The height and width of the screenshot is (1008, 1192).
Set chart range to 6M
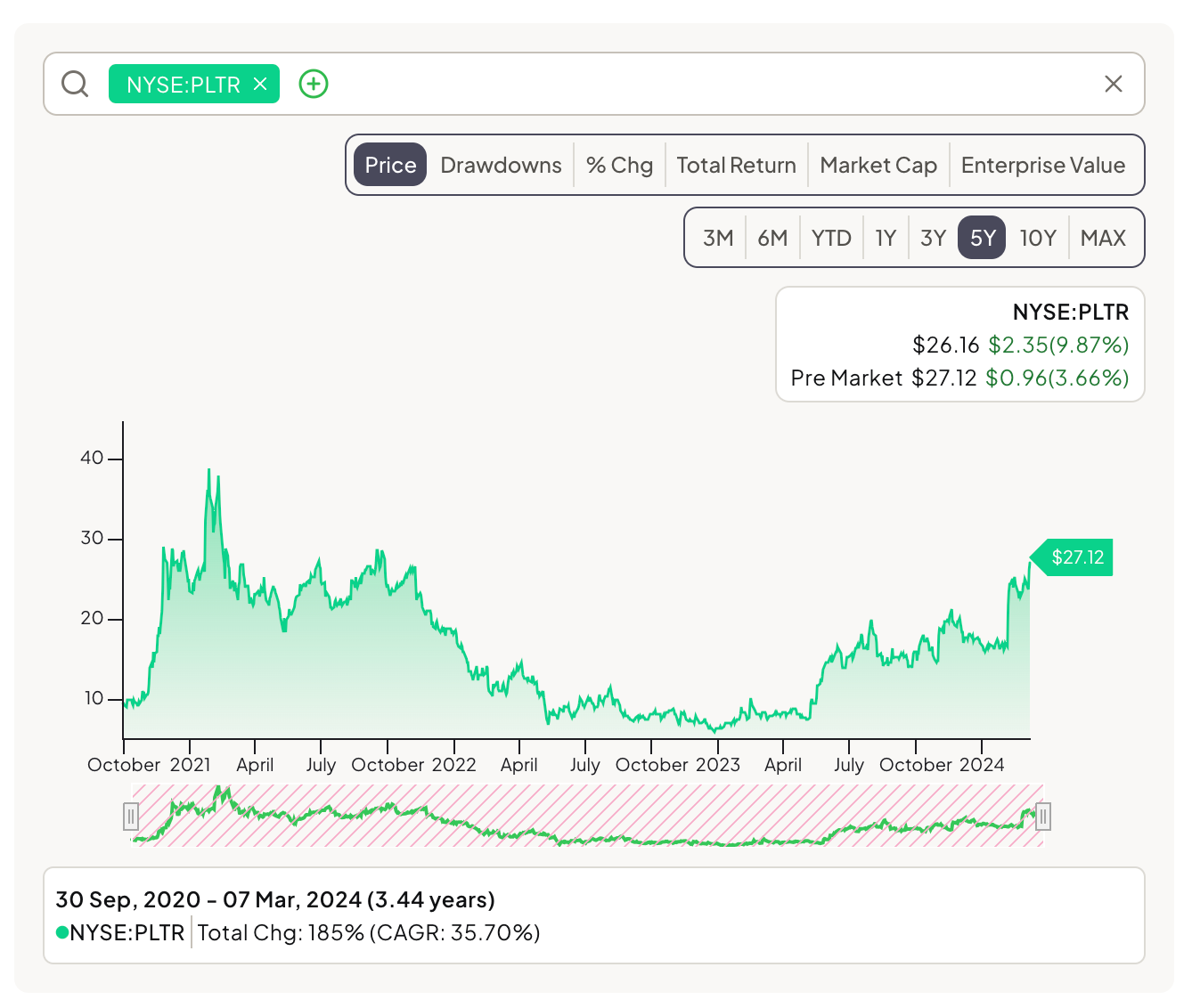click(x=772, y=238)
